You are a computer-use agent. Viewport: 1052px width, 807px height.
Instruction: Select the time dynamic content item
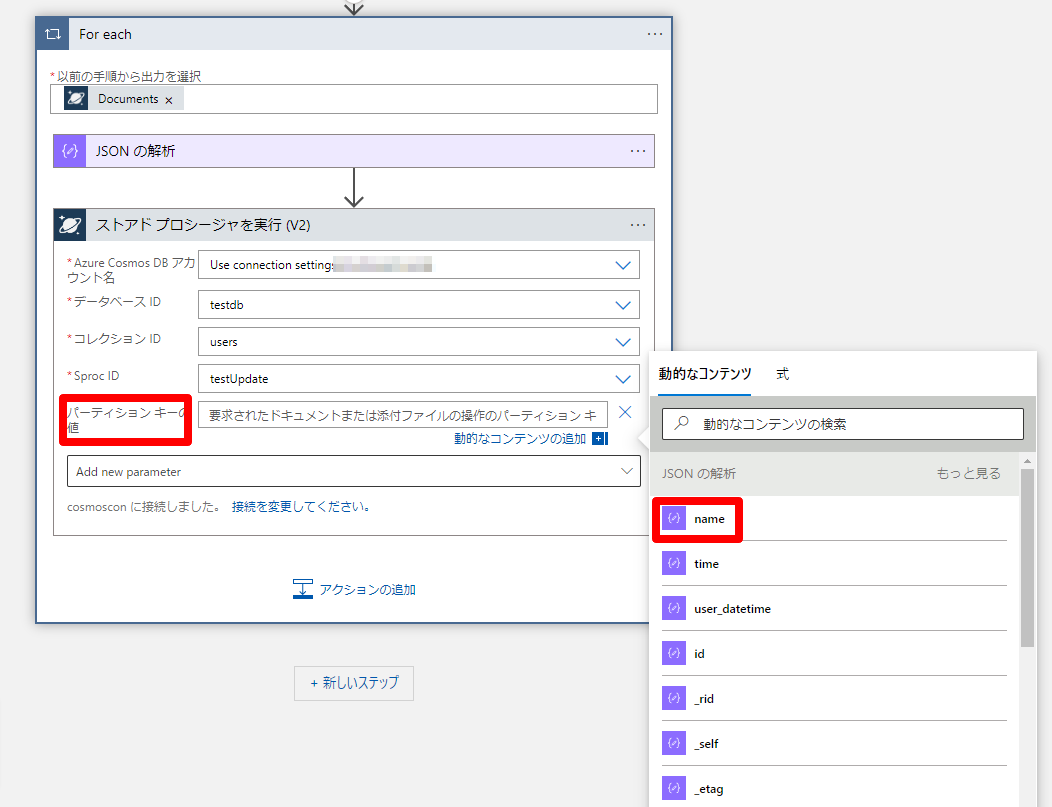point(834,563)
